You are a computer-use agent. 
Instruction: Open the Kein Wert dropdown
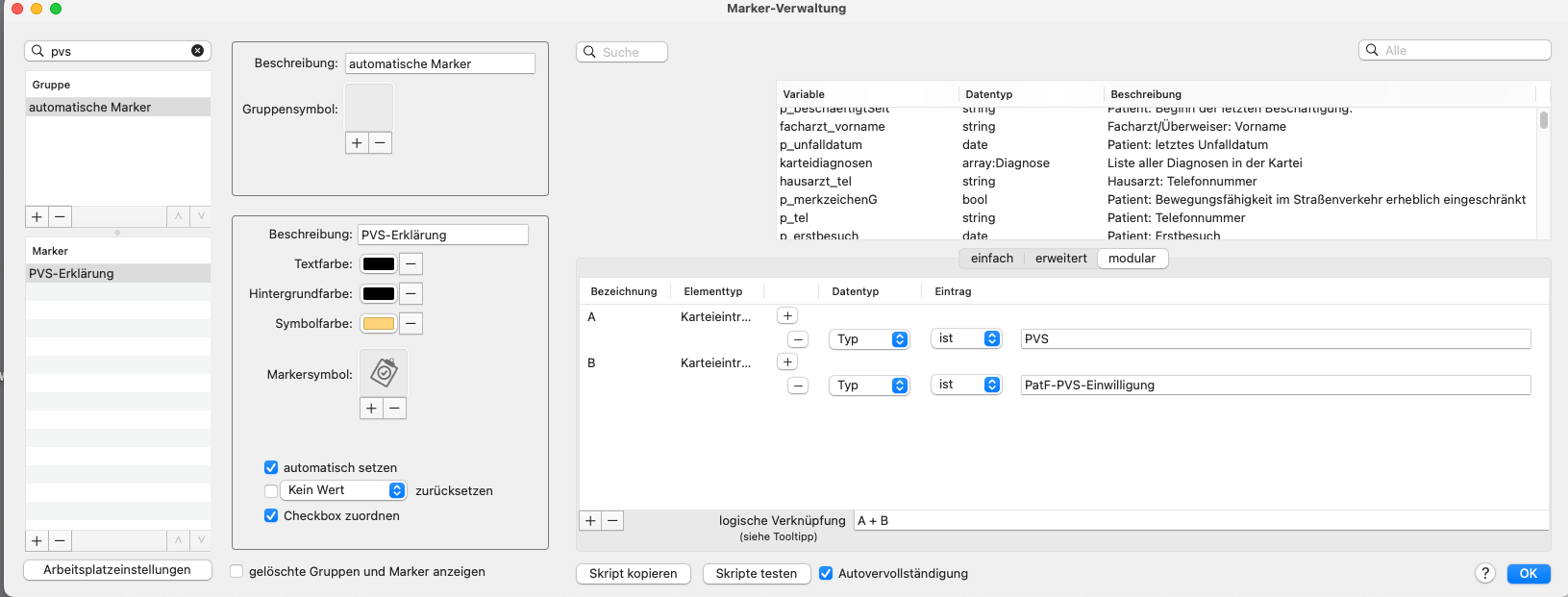(344, 490)
